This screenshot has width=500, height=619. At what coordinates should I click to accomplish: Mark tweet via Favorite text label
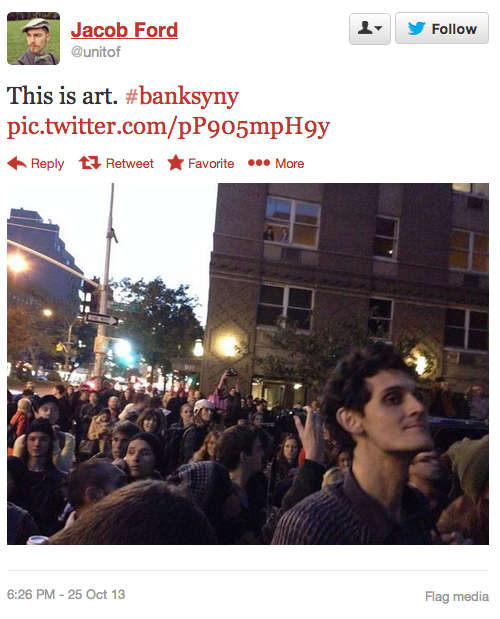coord(211,163)
